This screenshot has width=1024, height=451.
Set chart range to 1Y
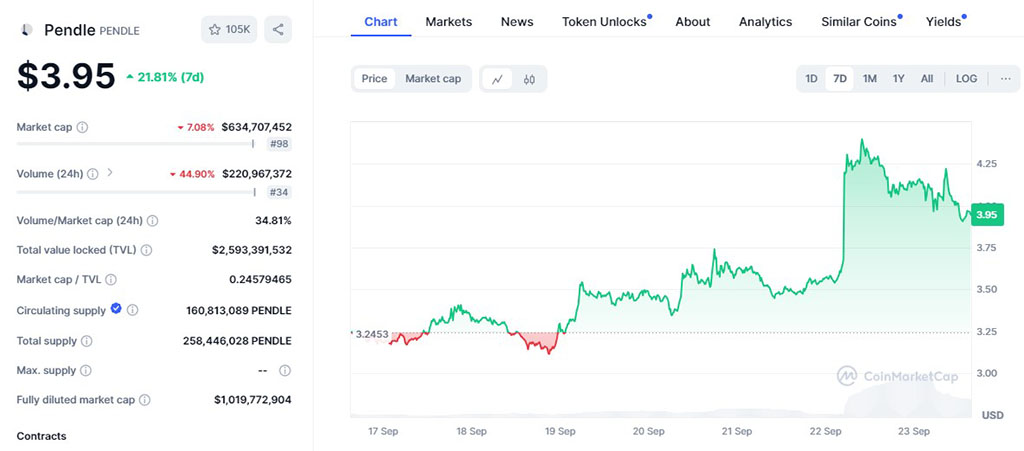pos(899,79)
